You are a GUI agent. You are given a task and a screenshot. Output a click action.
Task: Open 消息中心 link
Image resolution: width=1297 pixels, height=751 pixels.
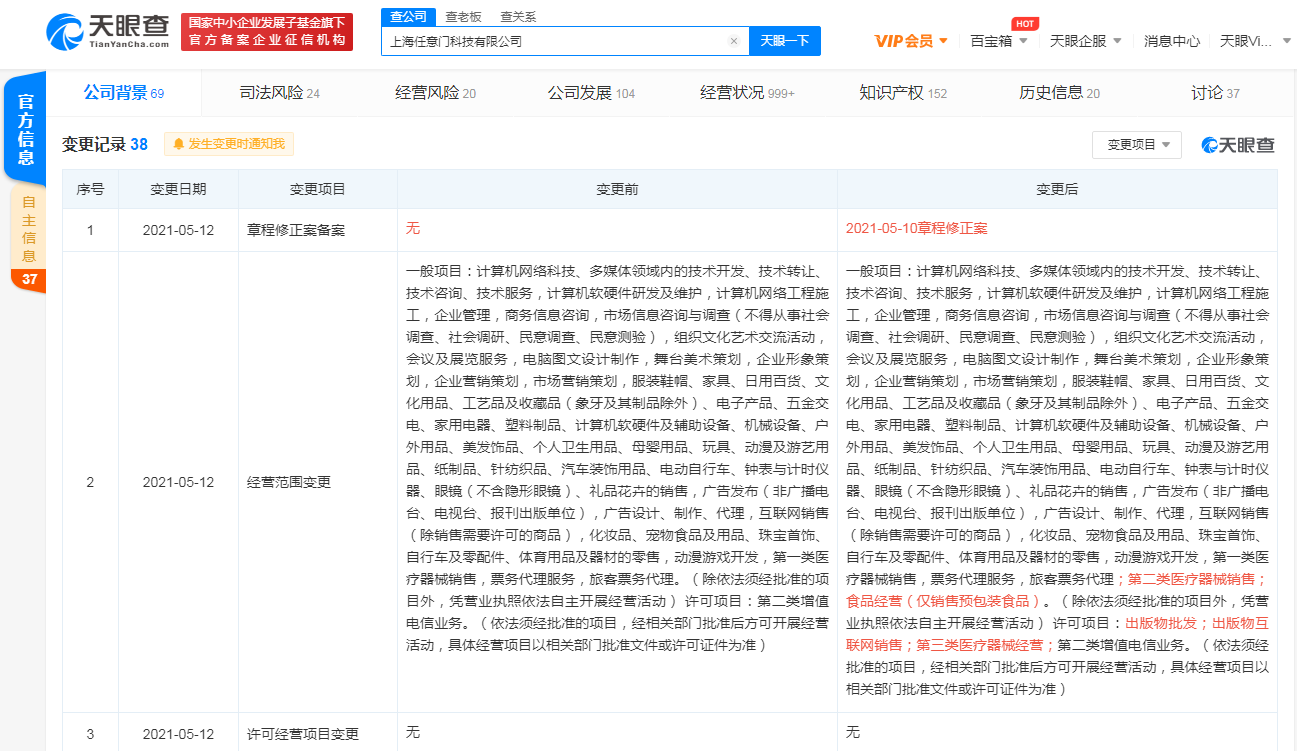tap(1171, 41)
